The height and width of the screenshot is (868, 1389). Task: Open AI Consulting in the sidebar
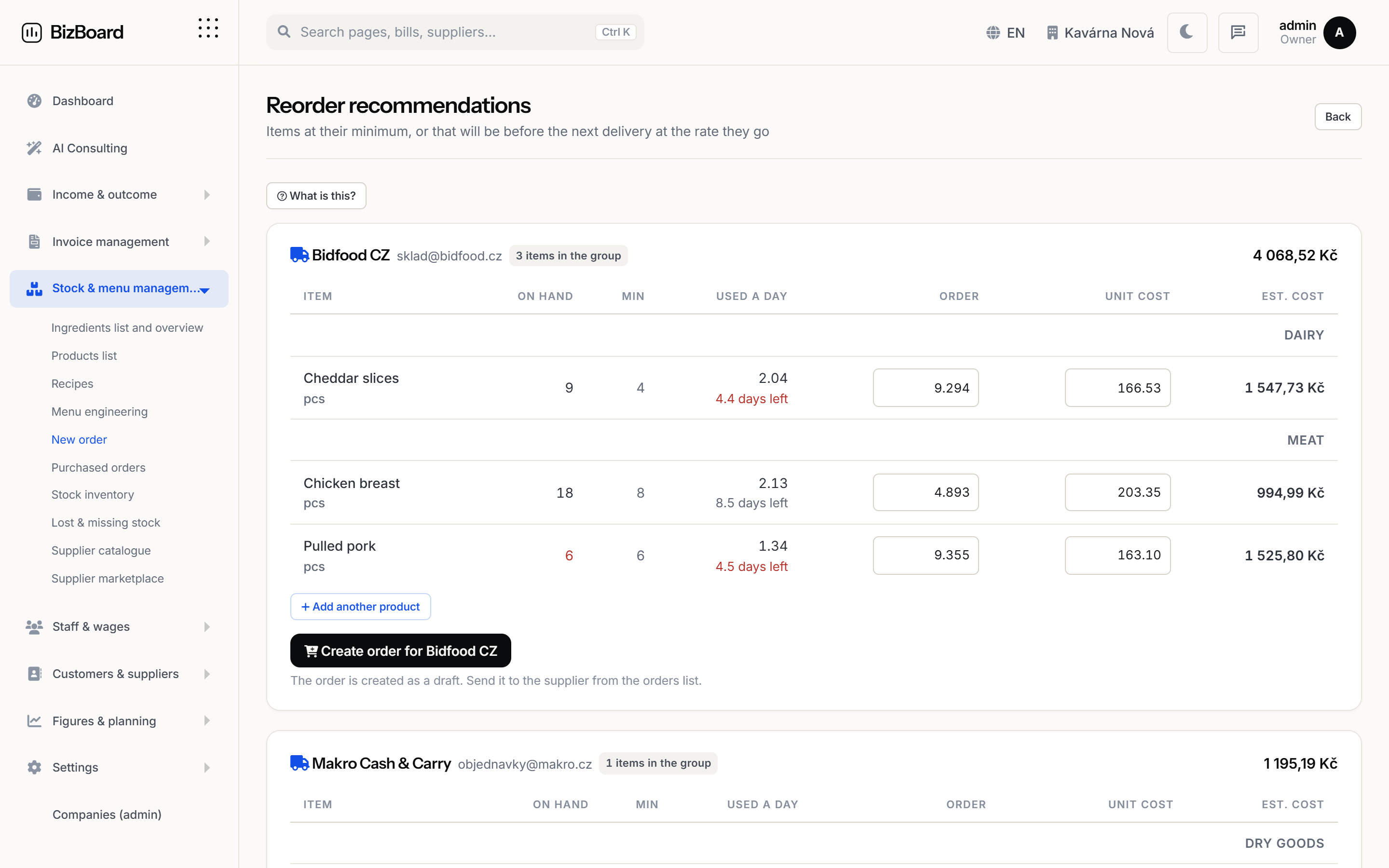click(x=119, y=148)
